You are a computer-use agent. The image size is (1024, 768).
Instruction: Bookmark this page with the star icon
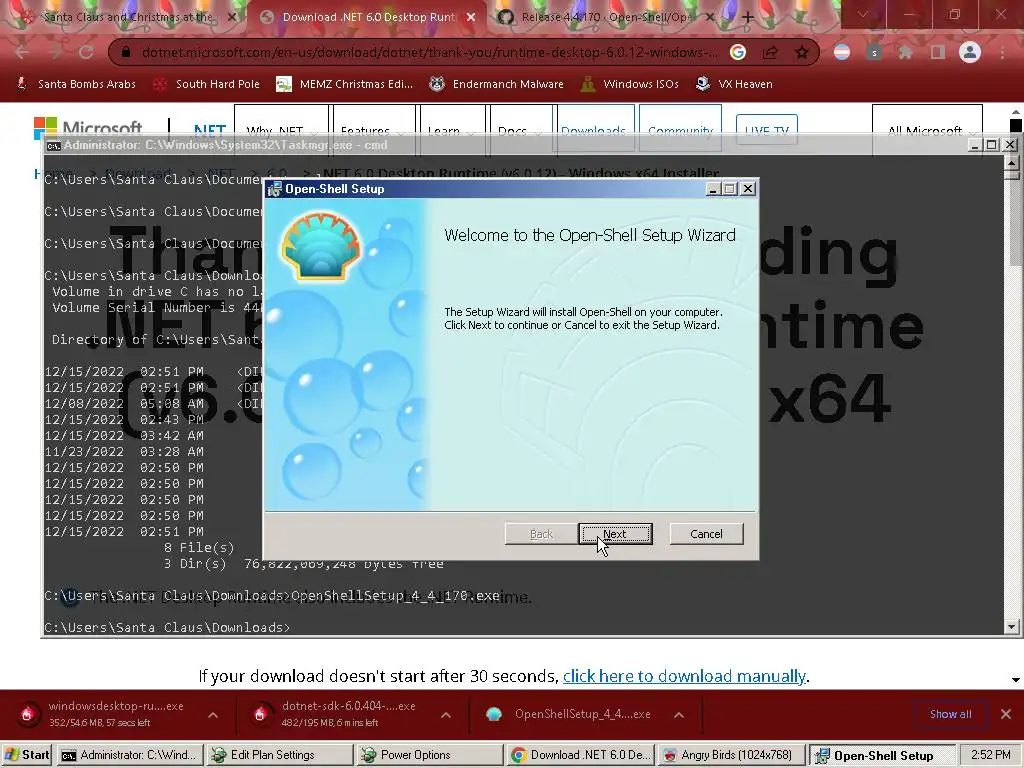point(802,52)
